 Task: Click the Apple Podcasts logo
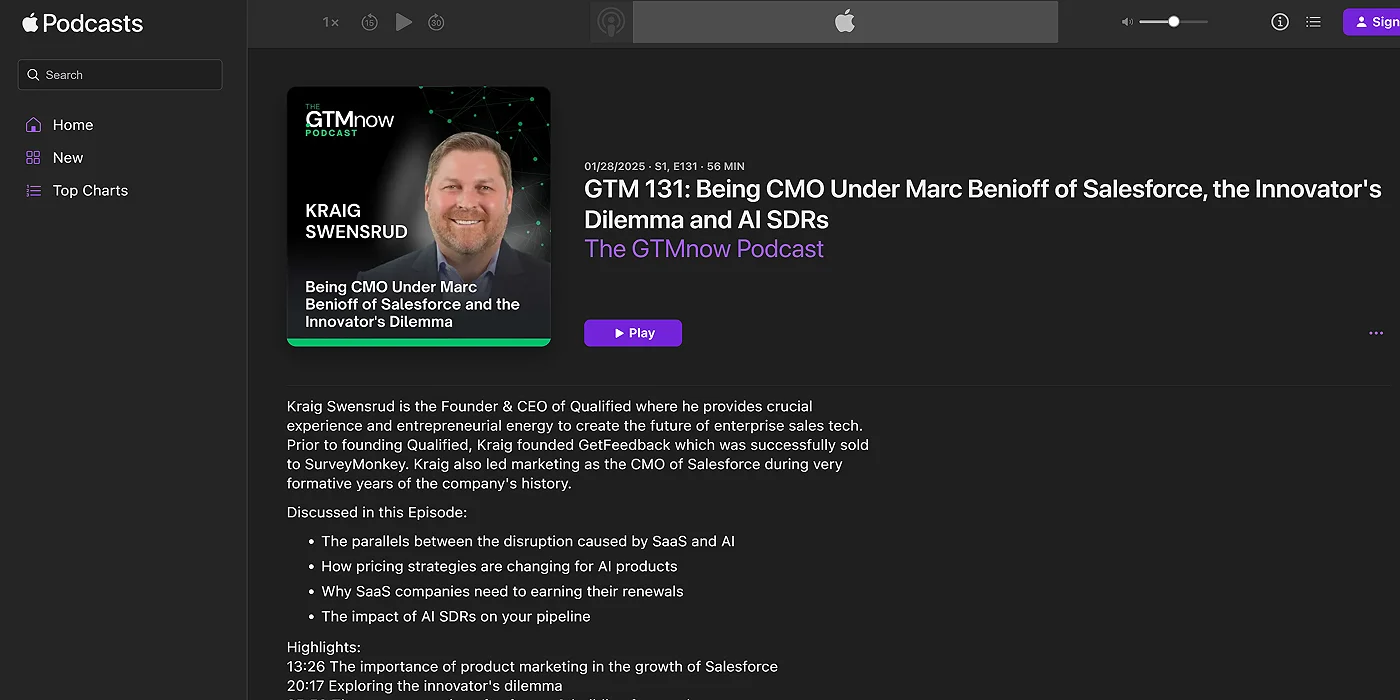point(82,23)
